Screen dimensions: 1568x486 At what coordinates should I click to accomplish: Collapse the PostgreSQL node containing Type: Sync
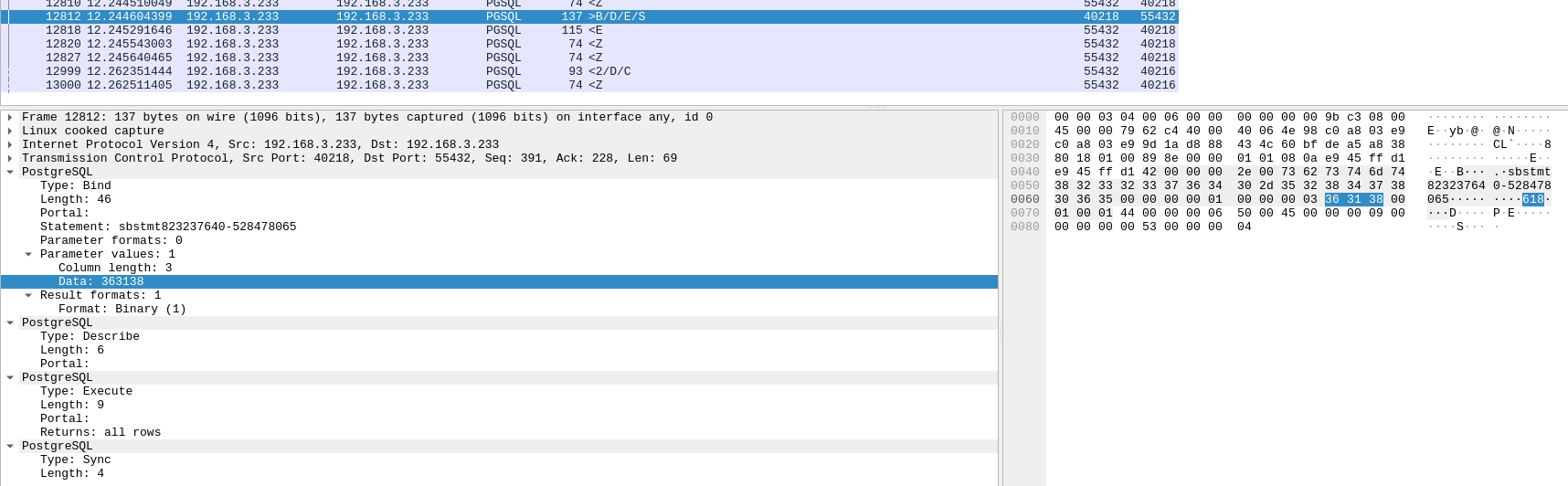point(9,446)
